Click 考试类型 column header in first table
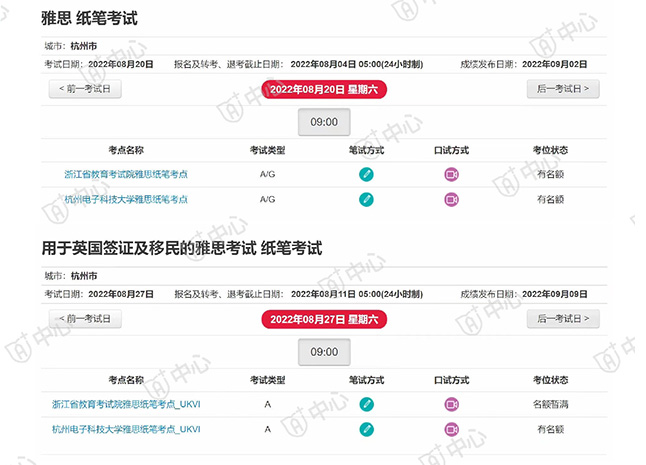 pyautogui.click(x=267, y=150)
